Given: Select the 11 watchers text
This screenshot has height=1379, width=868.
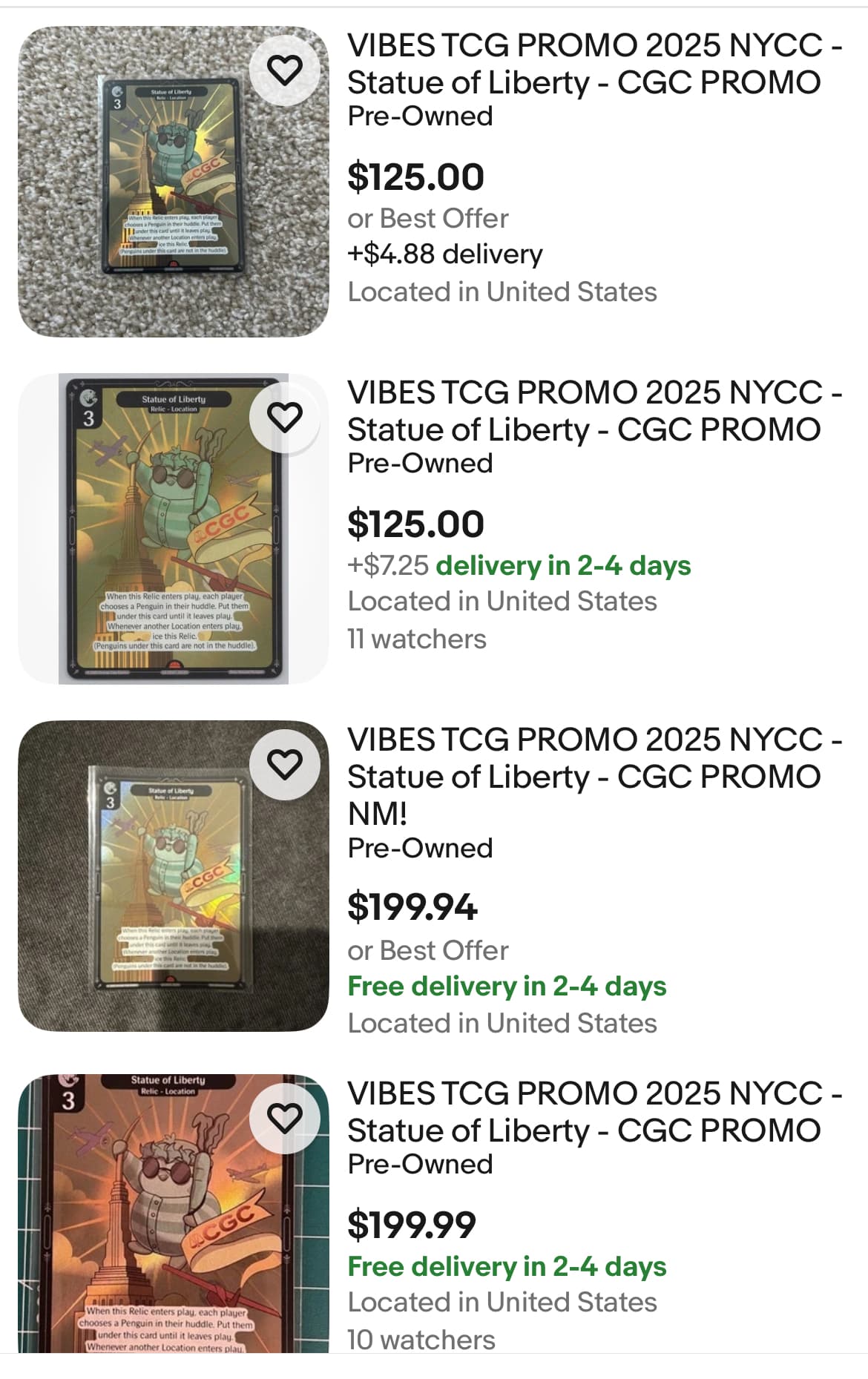Looking at the screenshot, I should click(417, 639).
